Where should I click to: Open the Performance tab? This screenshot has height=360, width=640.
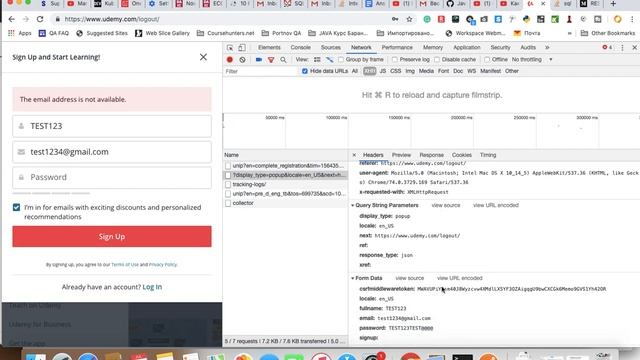(x=397, y=47)
